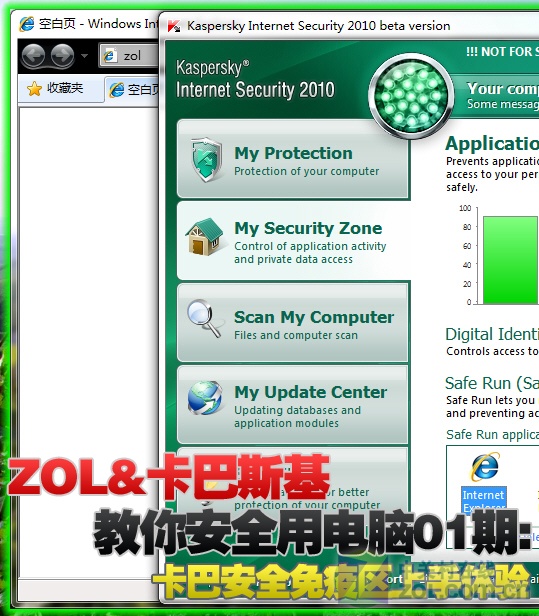
Task: Click the Favorites star icon in browser
Action: 35,89
